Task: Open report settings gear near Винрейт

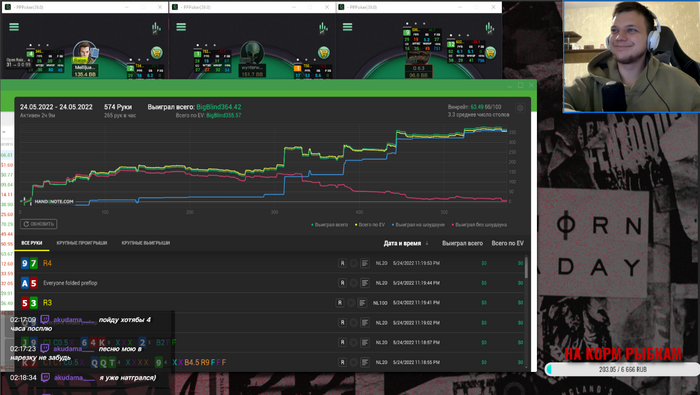Action: (520, 108)
